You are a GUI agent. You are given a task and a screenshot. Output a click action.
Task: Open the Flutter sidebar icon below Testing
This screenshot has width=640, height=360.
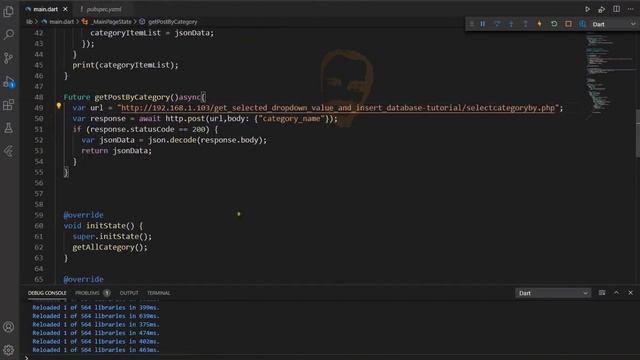(x=9, y=151)
